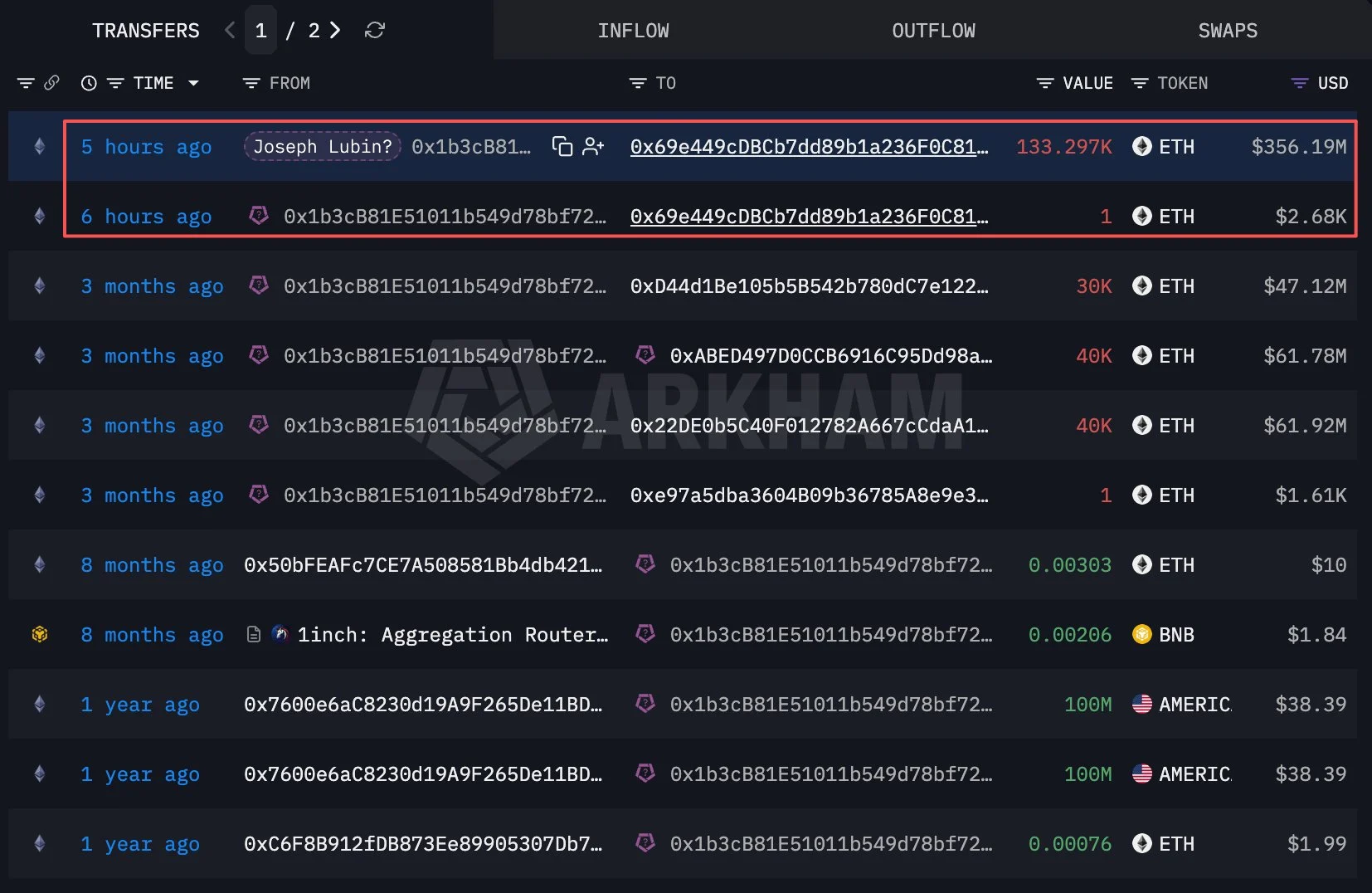Go to next transfers page arrow
Screen dimensions: 1372x893
[335, 31]
